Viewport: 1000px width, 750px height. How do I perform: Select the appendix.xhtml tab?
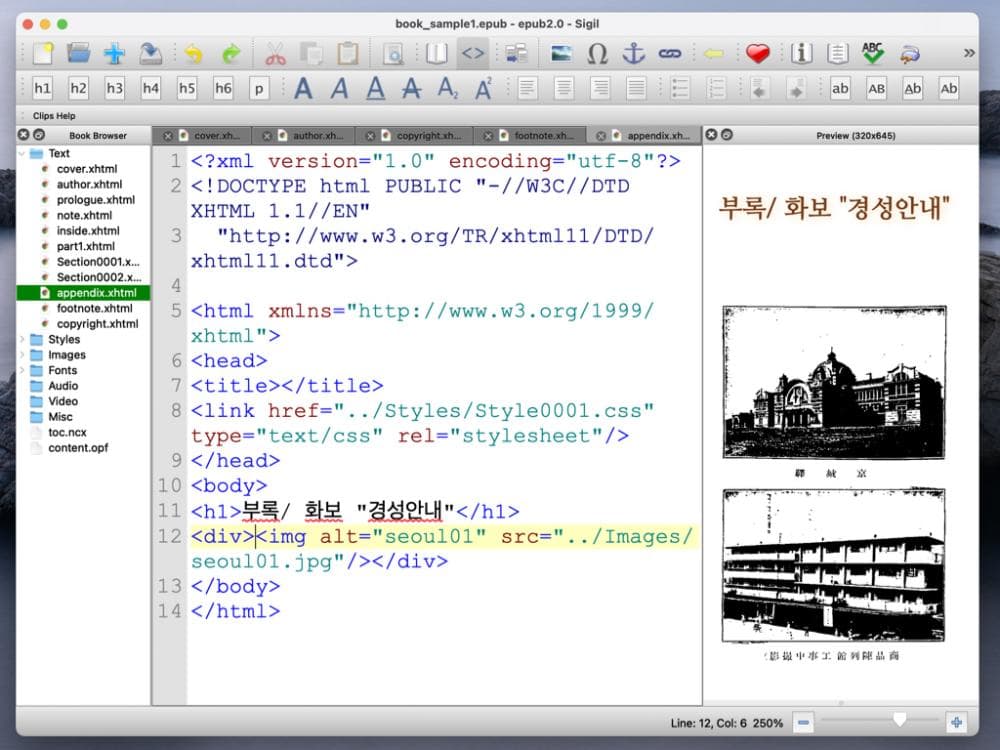coord(645,136)
